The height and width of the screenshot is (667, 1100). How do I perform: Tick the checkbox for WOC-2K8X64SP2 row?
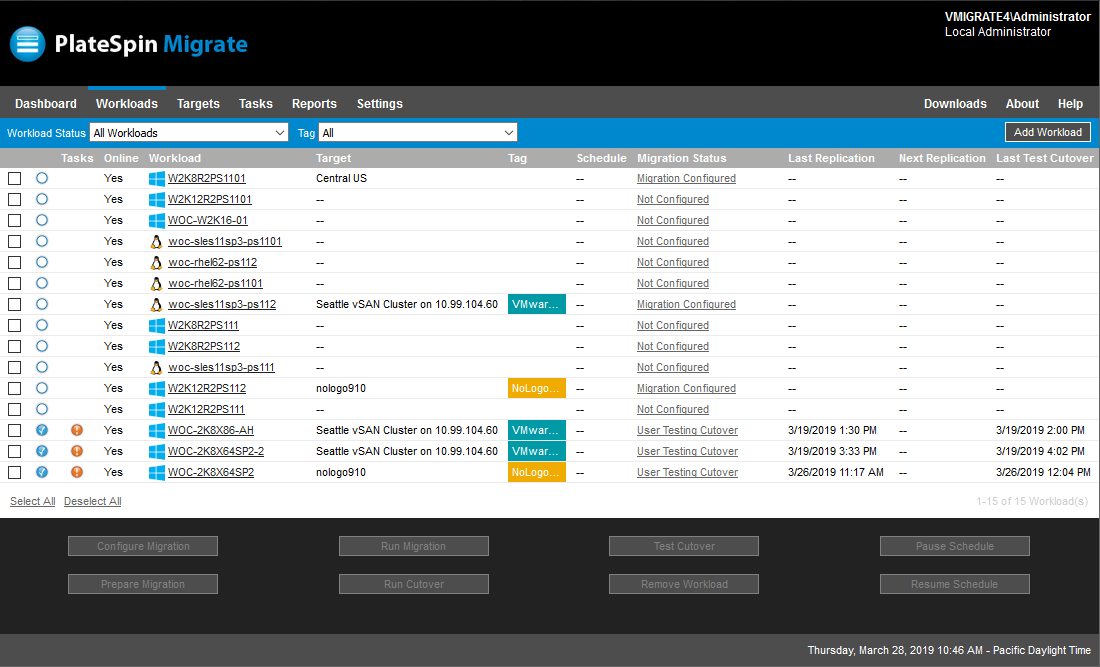pos(14,473)
